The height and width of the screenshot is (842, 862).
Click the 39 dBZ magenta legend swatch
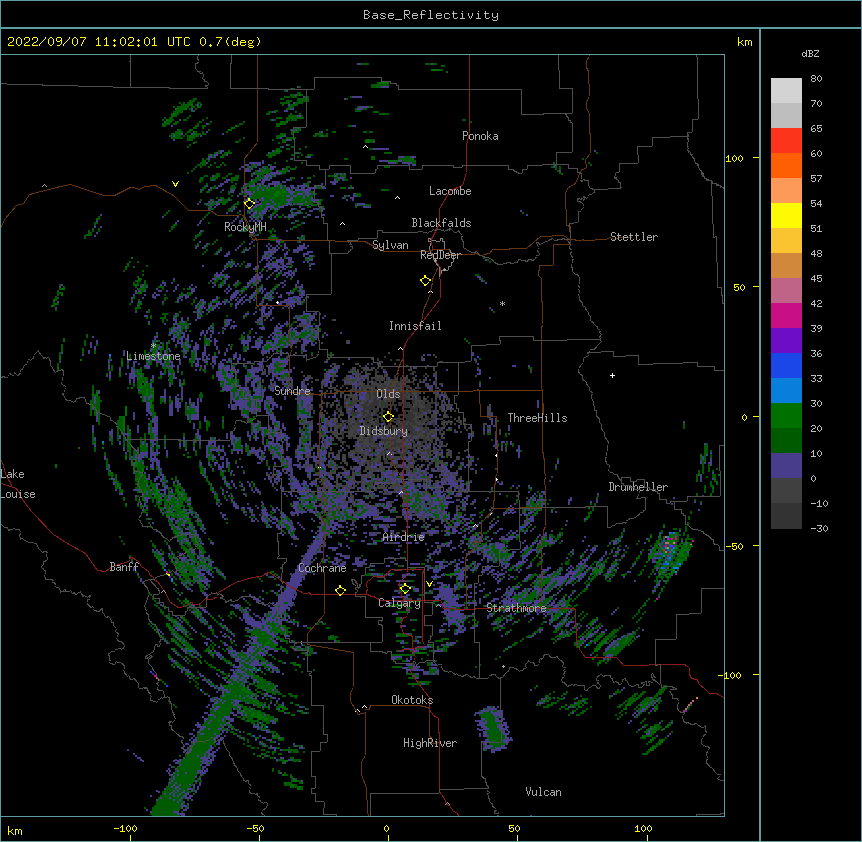pyautogui.click(x=786, y=315)
